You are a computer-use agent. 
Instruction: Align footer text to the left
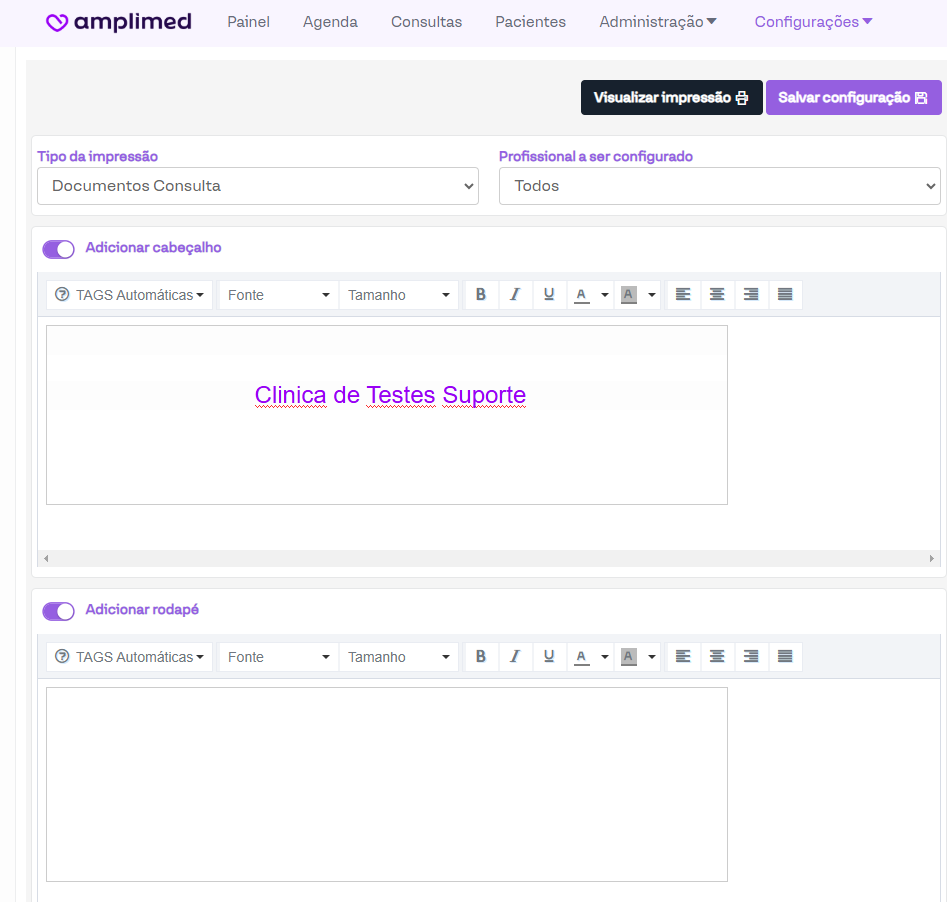683,657
